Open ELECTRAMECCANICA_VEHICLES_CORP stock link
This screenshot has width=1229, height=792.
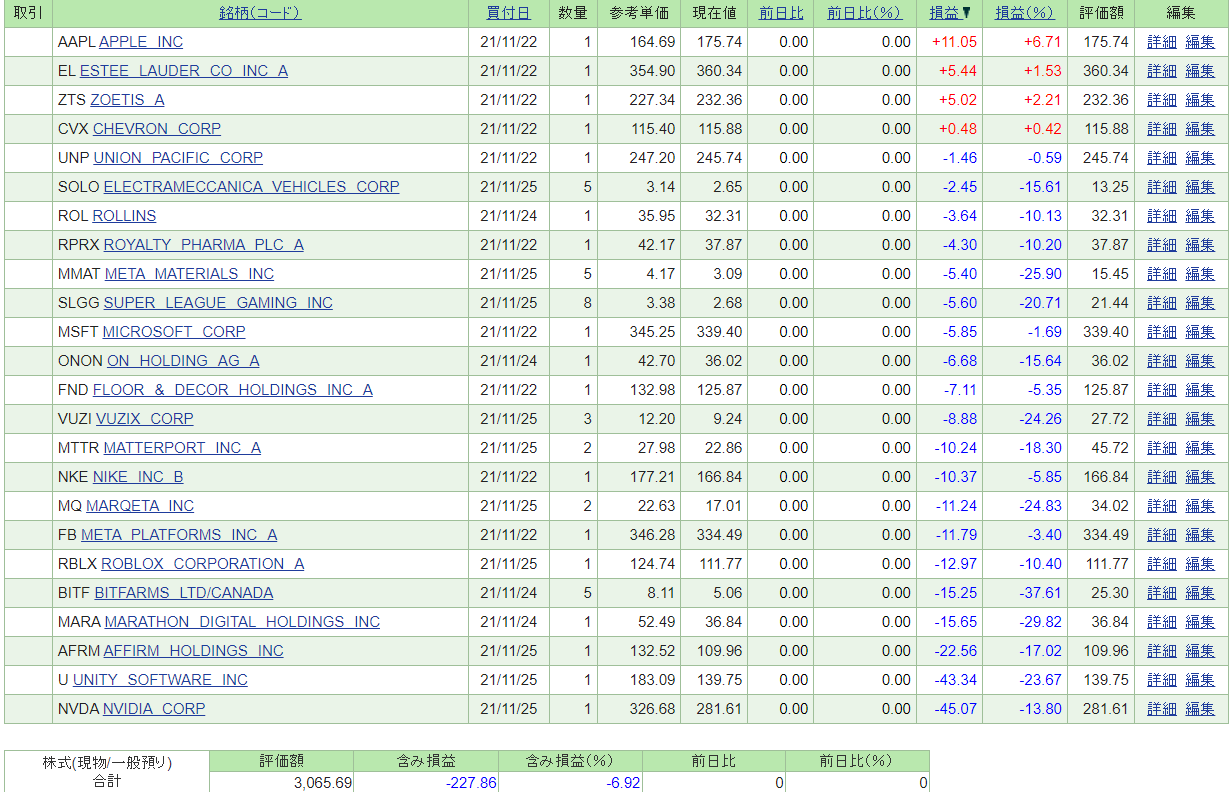251,187
